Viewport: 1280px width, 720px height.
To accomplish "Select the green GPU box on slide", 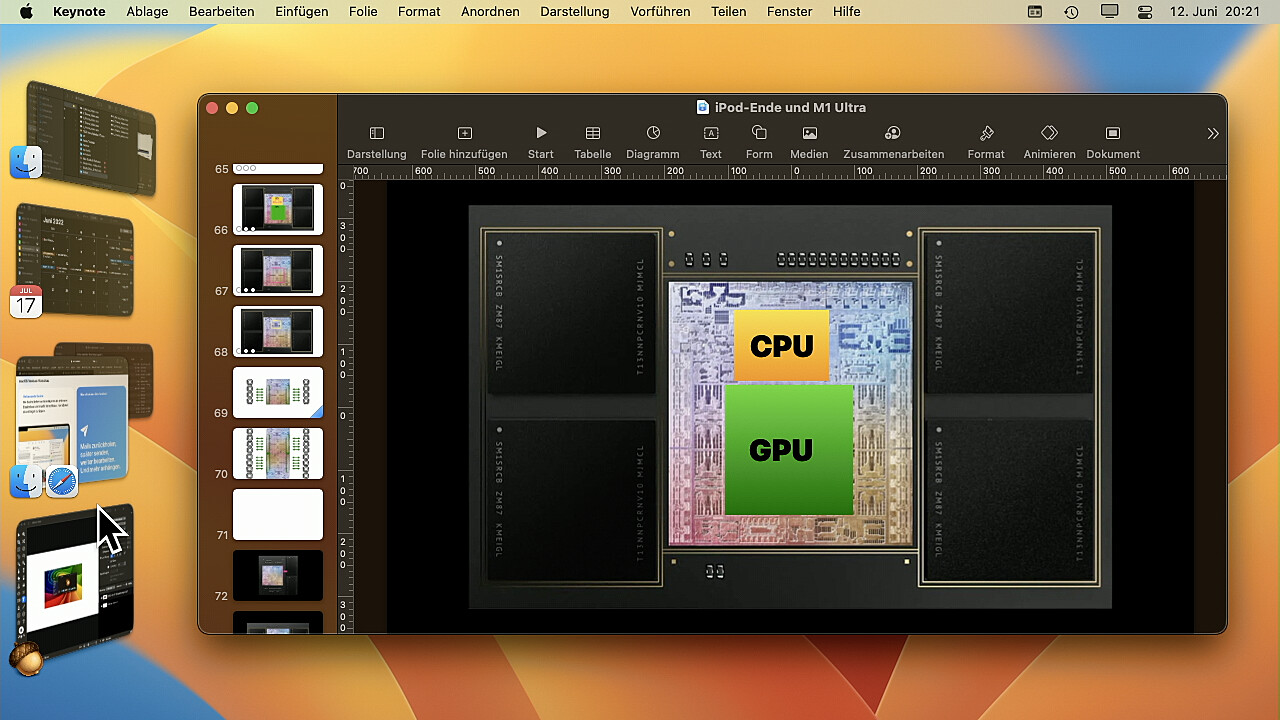I will [x=789, y=450].
